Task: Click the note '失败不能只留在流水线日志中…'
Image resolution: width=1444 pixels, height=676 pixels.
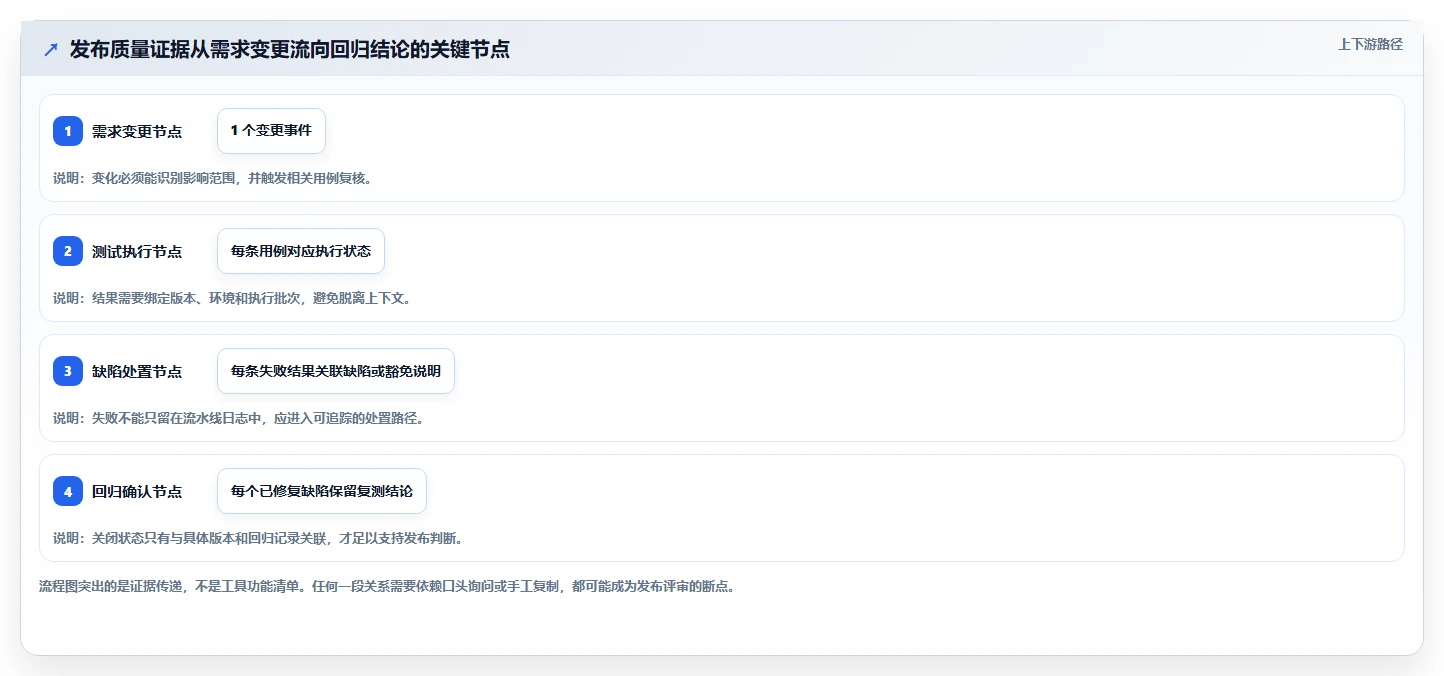Action: (x=239, y=418)
